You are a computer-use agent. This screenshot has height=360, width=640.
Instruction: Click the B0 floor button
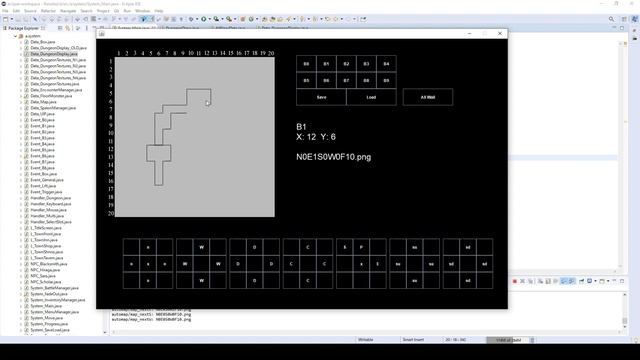[306, 64]
